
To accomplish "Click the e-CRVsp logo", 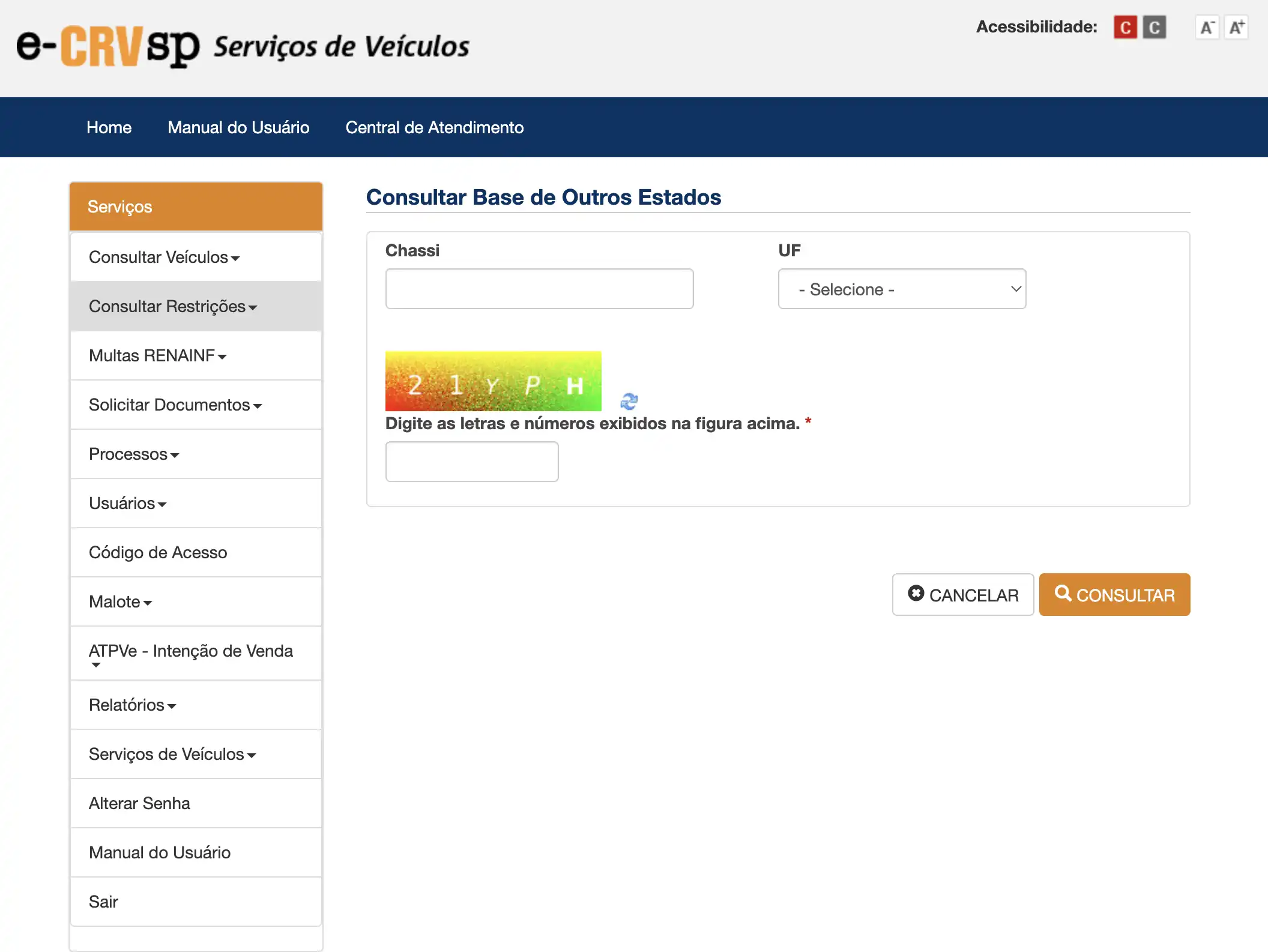I will (108, 47).
